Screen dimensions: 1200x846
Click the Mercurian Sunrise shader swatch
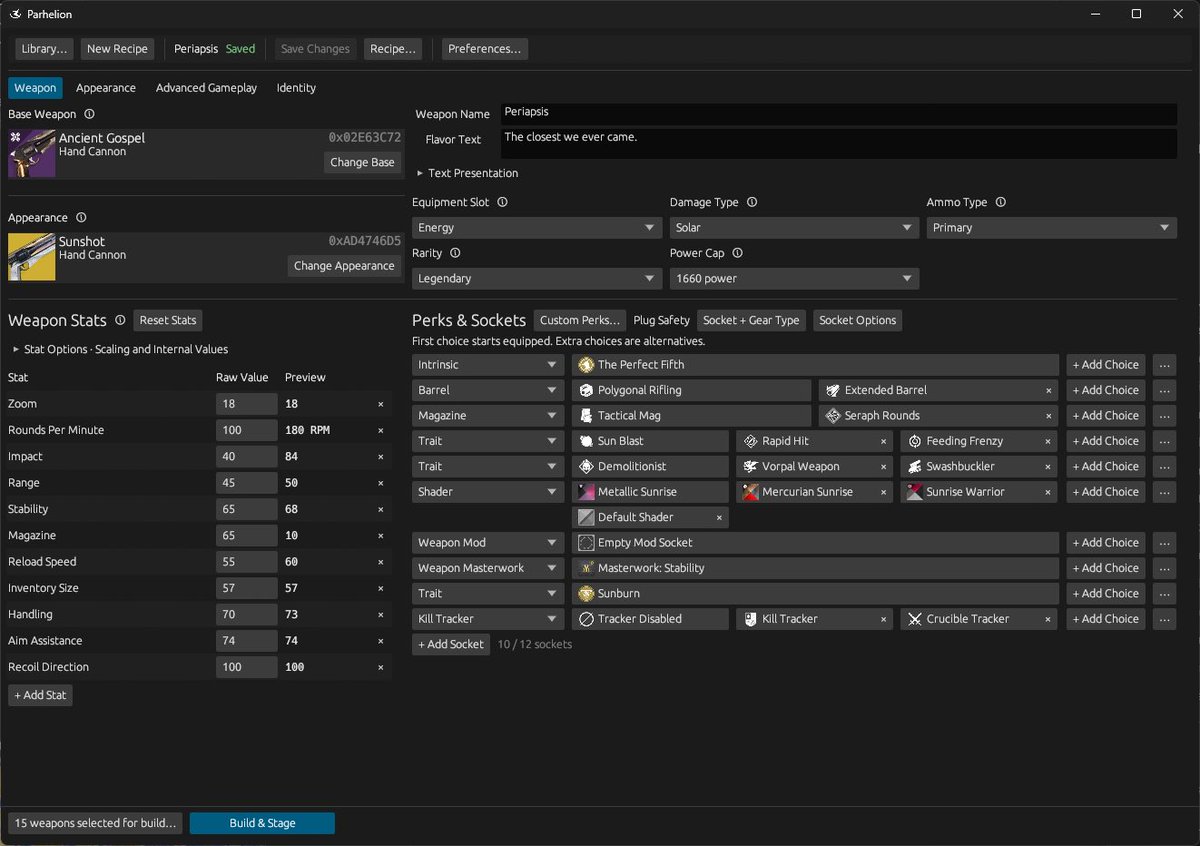(x=751, y=492)
